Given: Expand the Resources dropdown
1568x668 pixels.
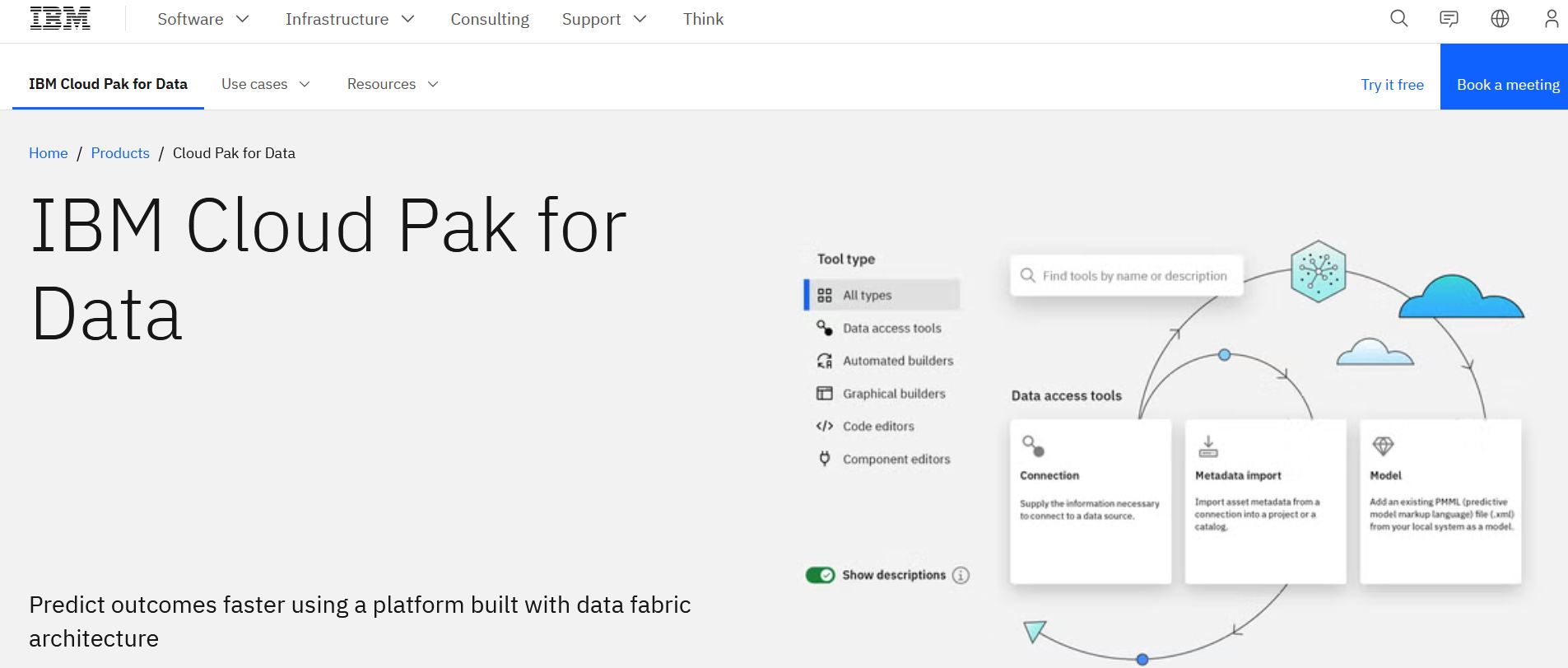Looking at the screenshot, I should coord(393,84).
